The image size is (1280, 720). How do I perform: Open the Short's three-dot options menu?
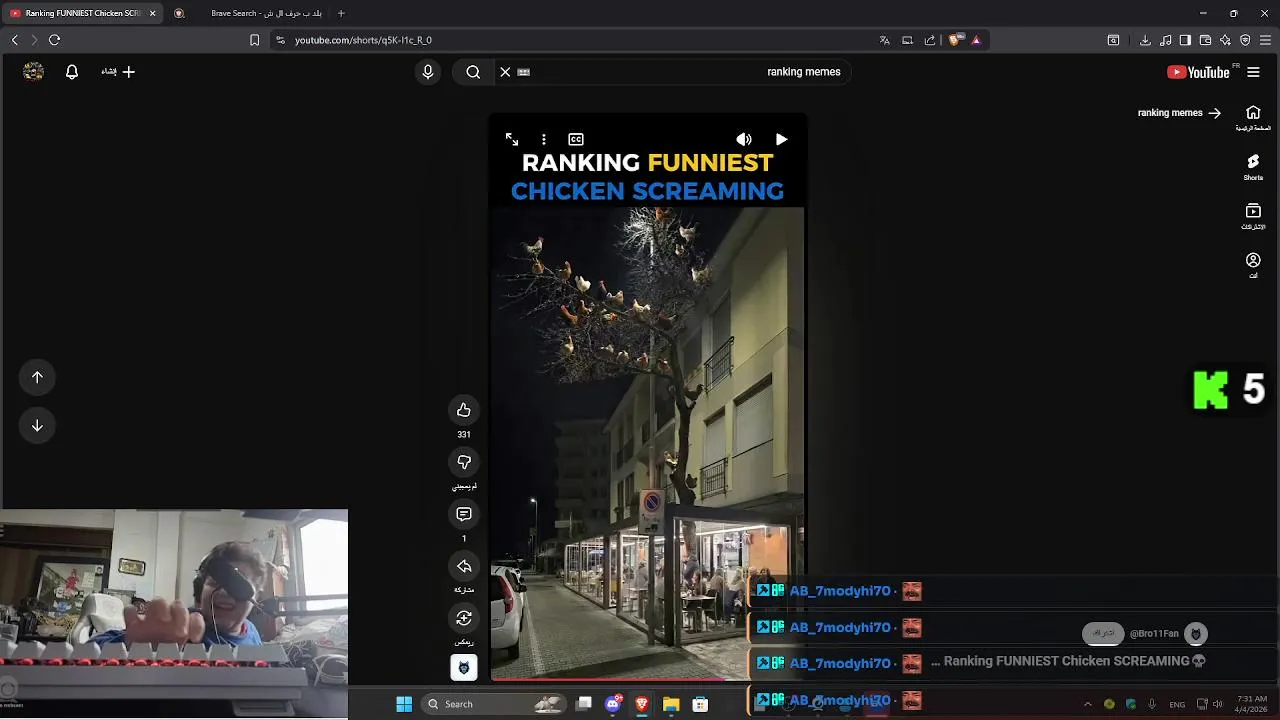(544, 139)
